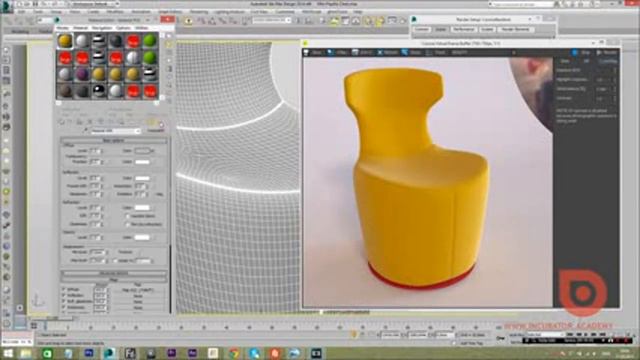Image resolution: width=640 pixels, height=360 pixels.
Task: Click Reflection color swatch
Action: [x=142, y=178]
